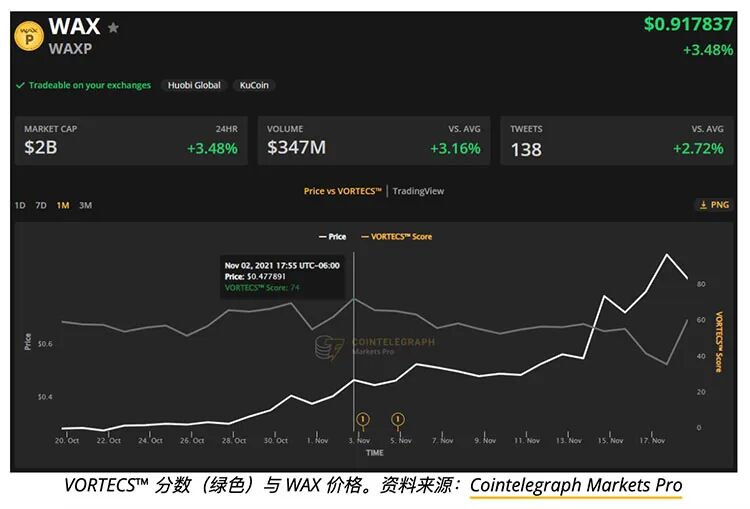Click the Volume $347M value
Screen dimensions: 750x509
(297, 147)
